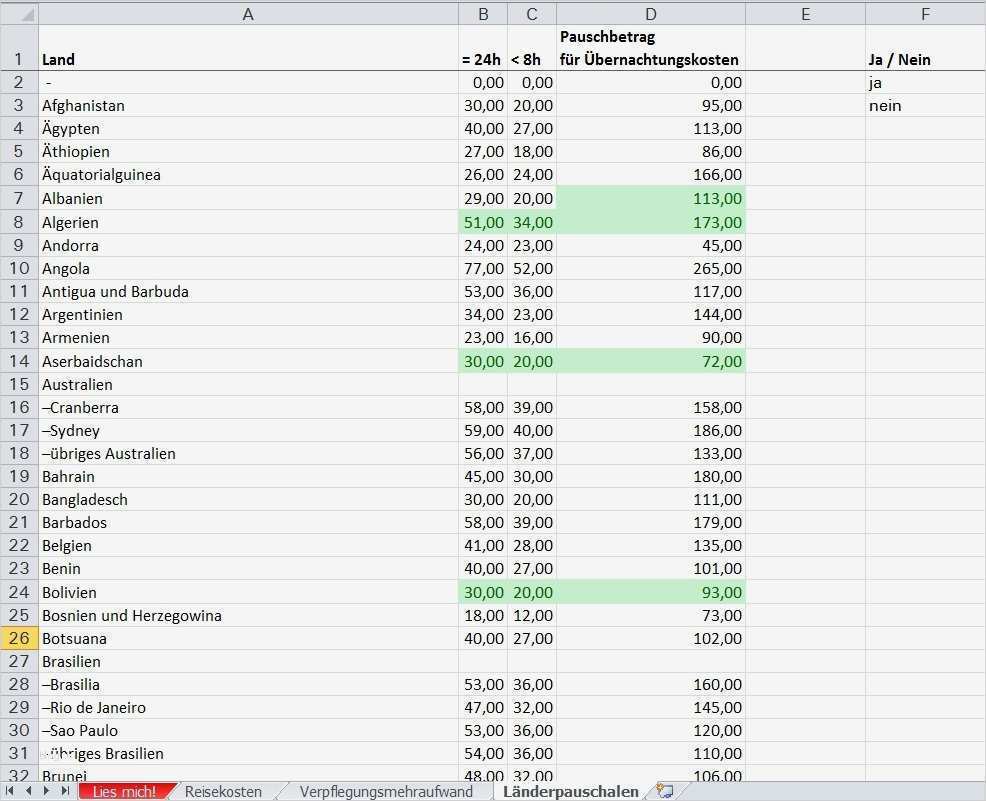Select the Angola cell
Screen dimensions: 986x801
[248, 268]
